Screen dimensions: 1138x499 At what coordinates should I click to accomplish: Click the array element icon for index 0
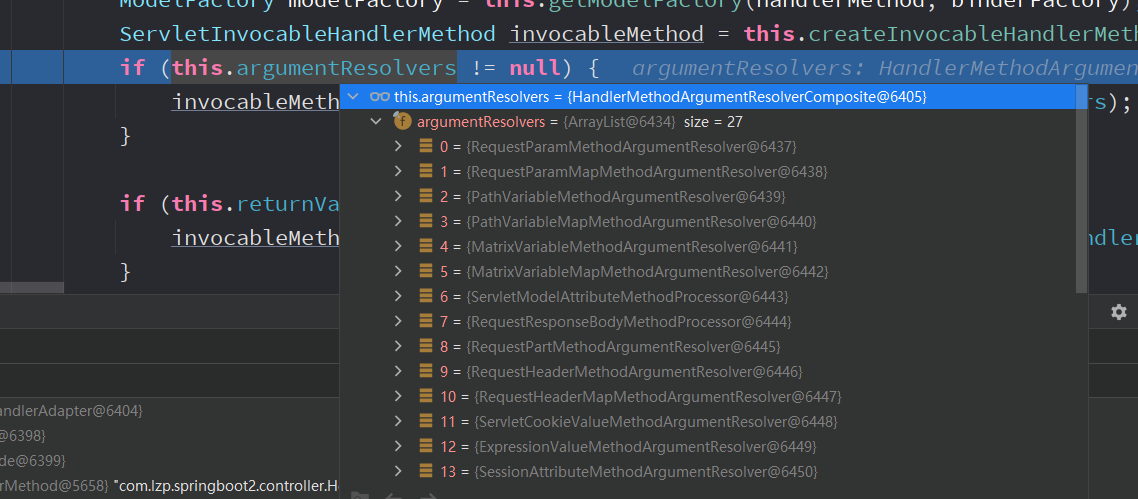click(x=427, y=147)
